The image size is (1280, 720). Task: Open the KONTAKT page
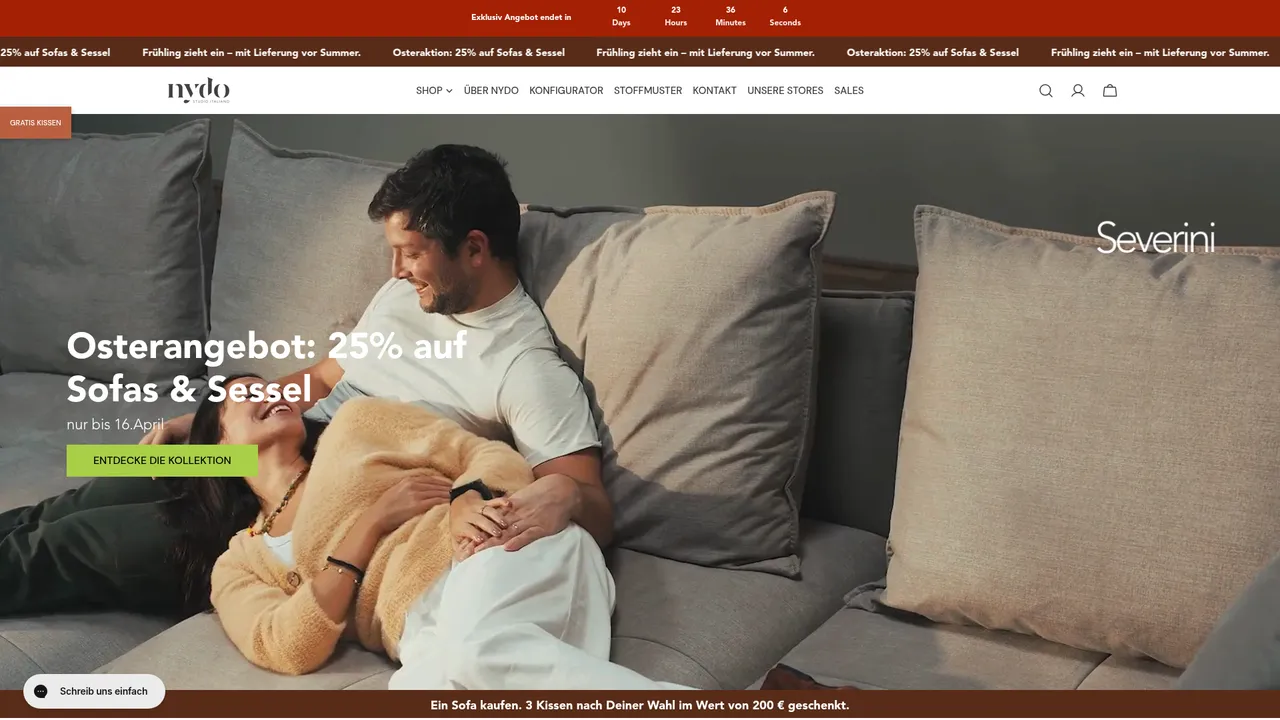point(714,91)
